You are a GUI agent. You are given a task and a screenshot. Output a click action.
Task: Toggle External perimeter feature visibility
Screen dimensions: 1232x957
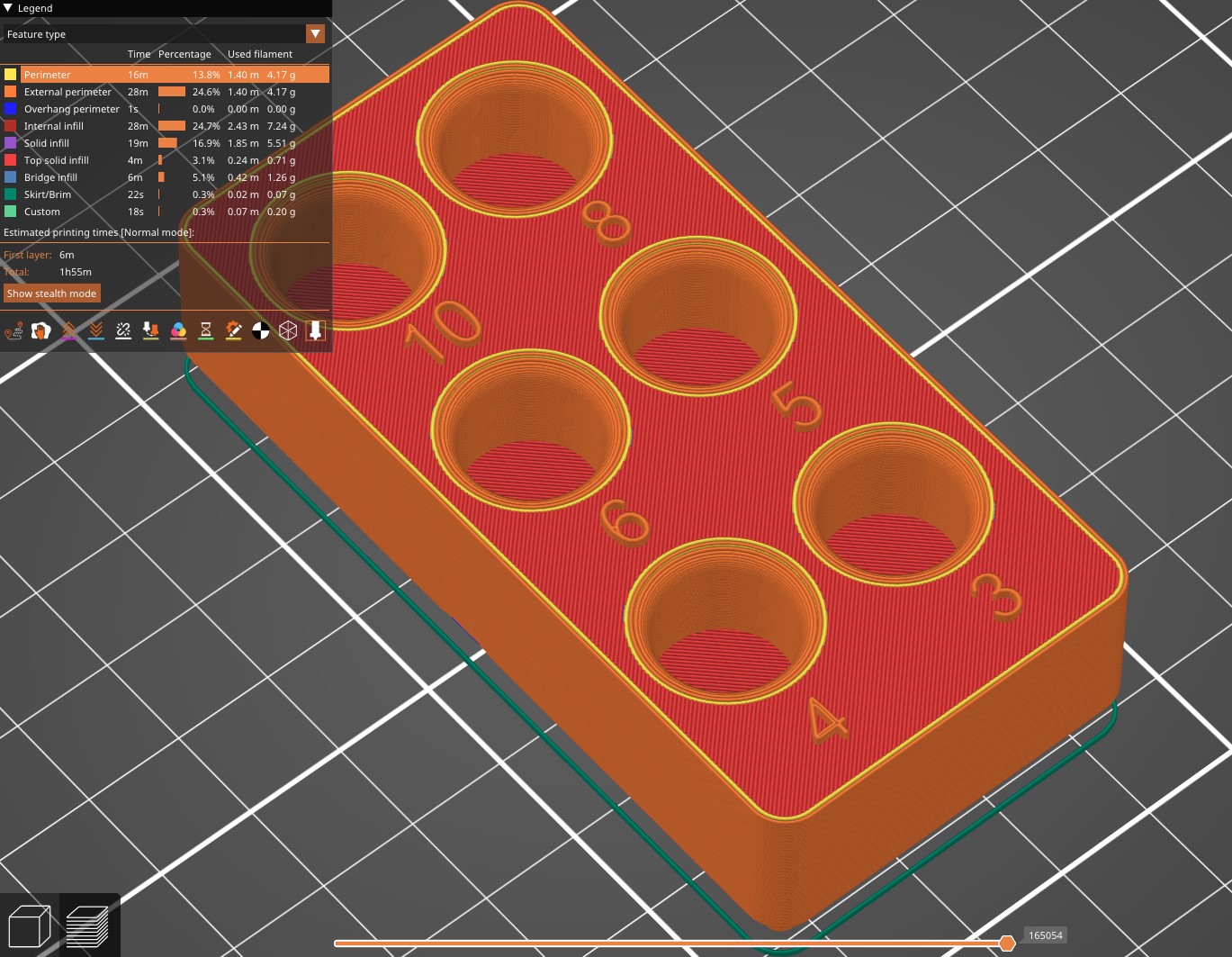tap(166, 92)
